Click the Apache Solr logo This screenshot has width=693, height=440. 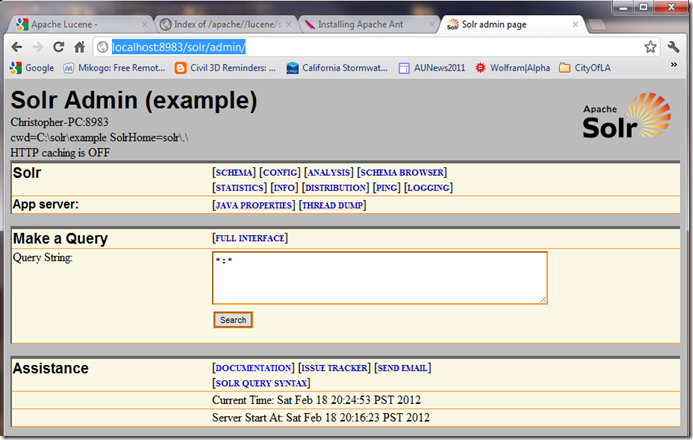627,116
